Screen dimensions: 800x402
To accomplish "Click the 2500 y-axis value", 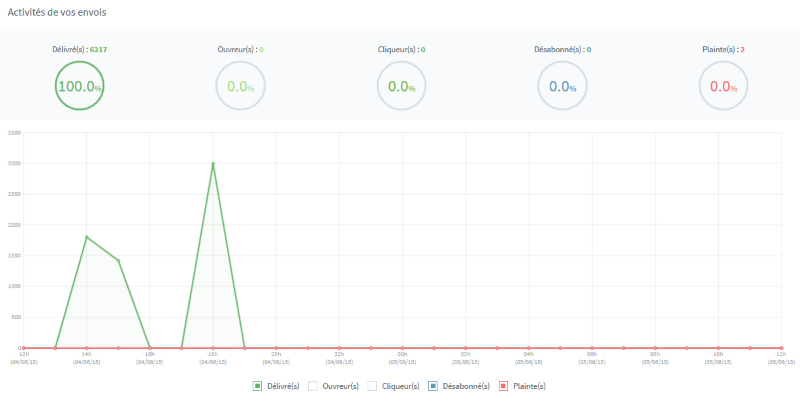I will pos(14,194).
